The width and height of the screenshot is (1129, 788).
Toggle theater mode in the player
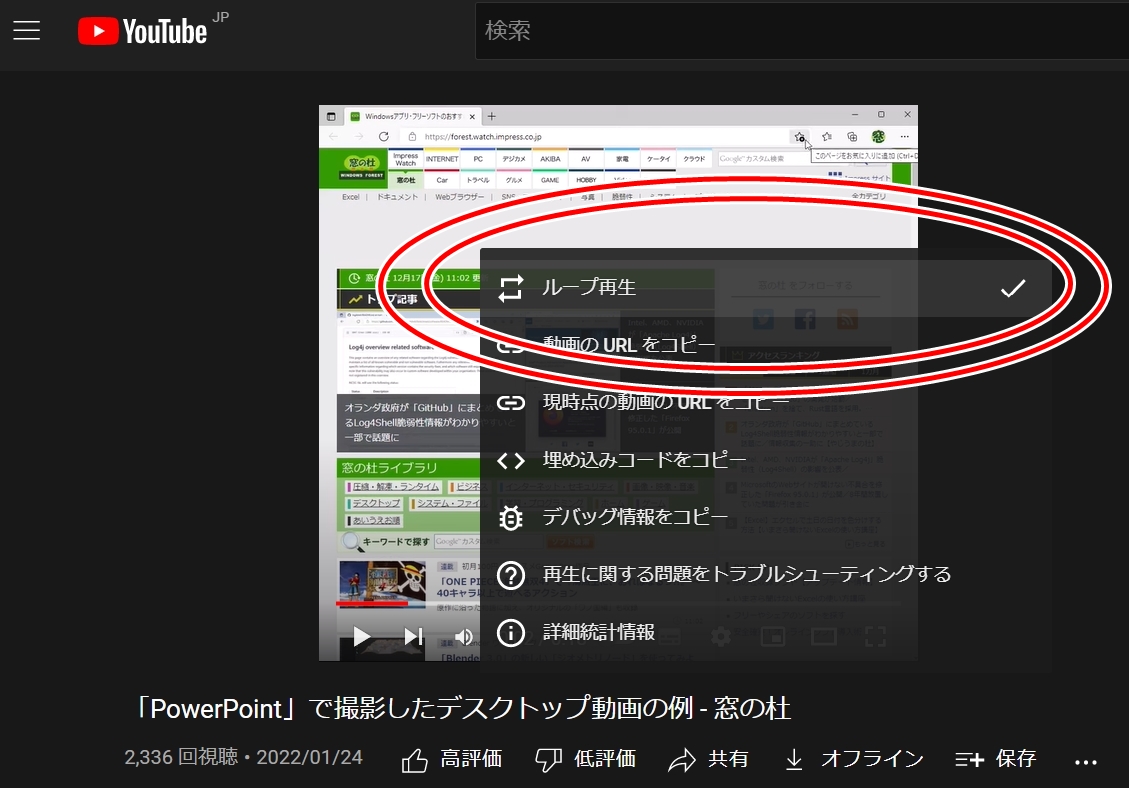tap(825, 636)
